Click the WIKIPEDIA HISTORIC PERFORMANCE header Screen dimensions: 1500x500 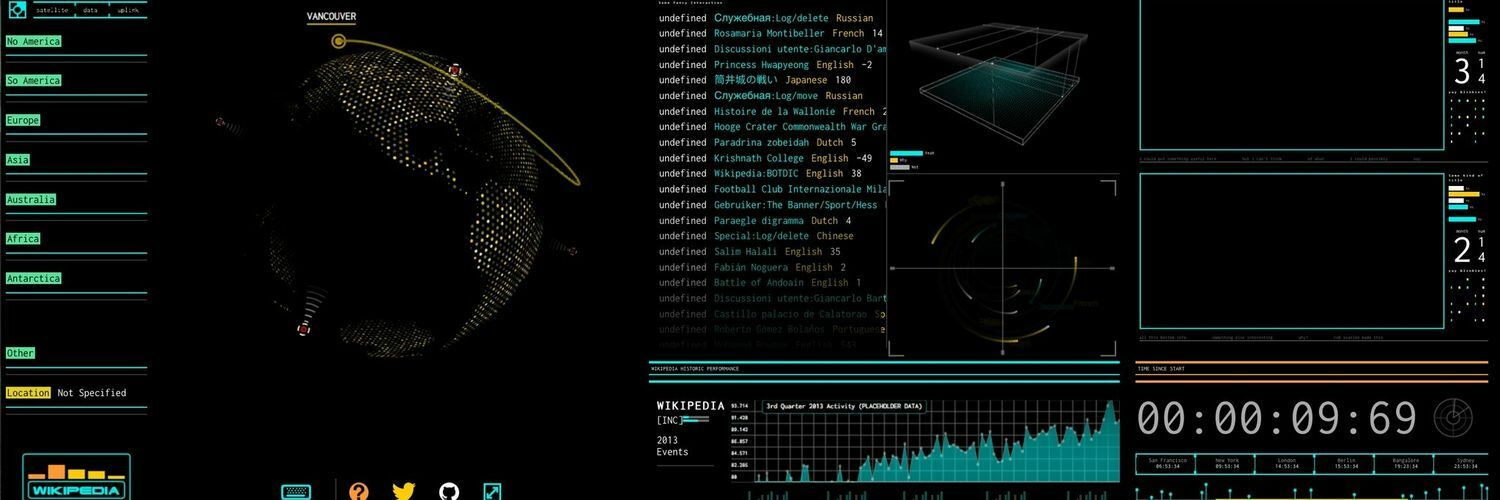click(x=695, y=369)
